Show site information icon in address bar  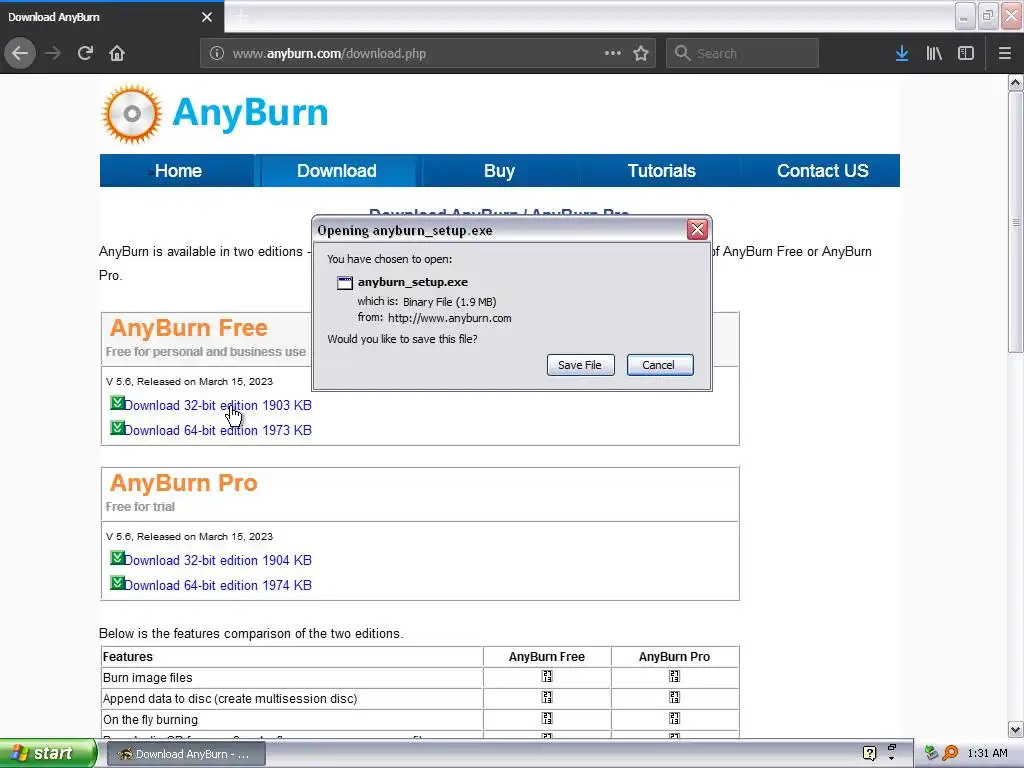pyautogui.click(x=217, y=53)
